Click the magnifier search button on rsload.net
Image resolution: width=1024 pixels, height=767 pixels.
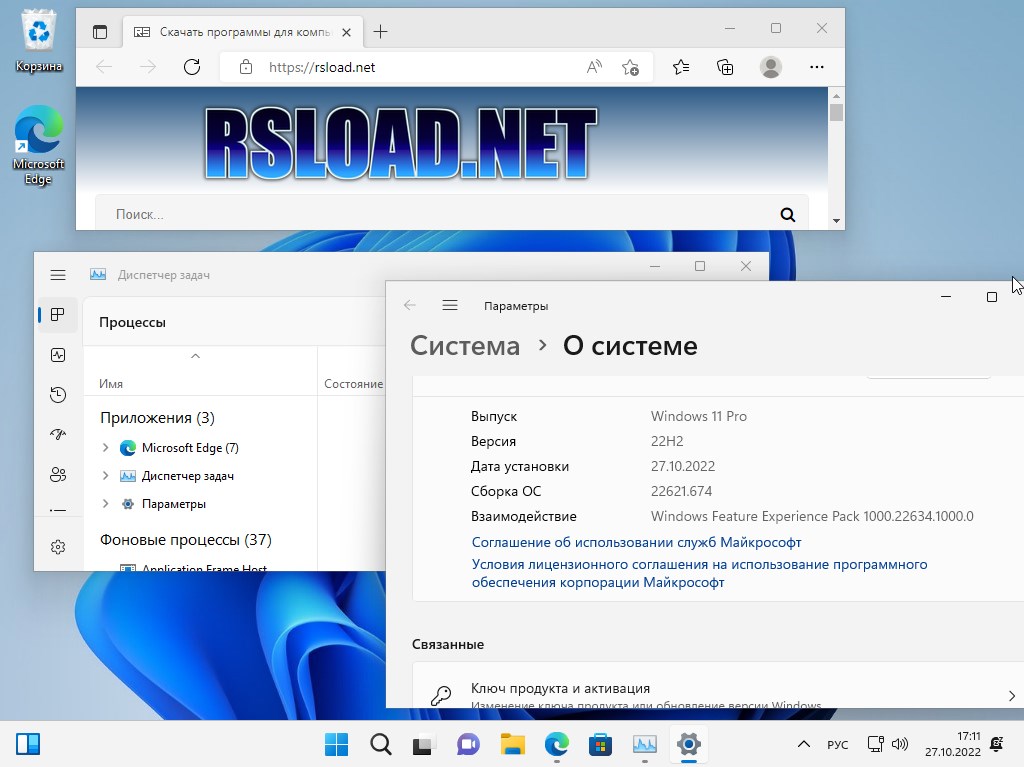coord(788,214)
